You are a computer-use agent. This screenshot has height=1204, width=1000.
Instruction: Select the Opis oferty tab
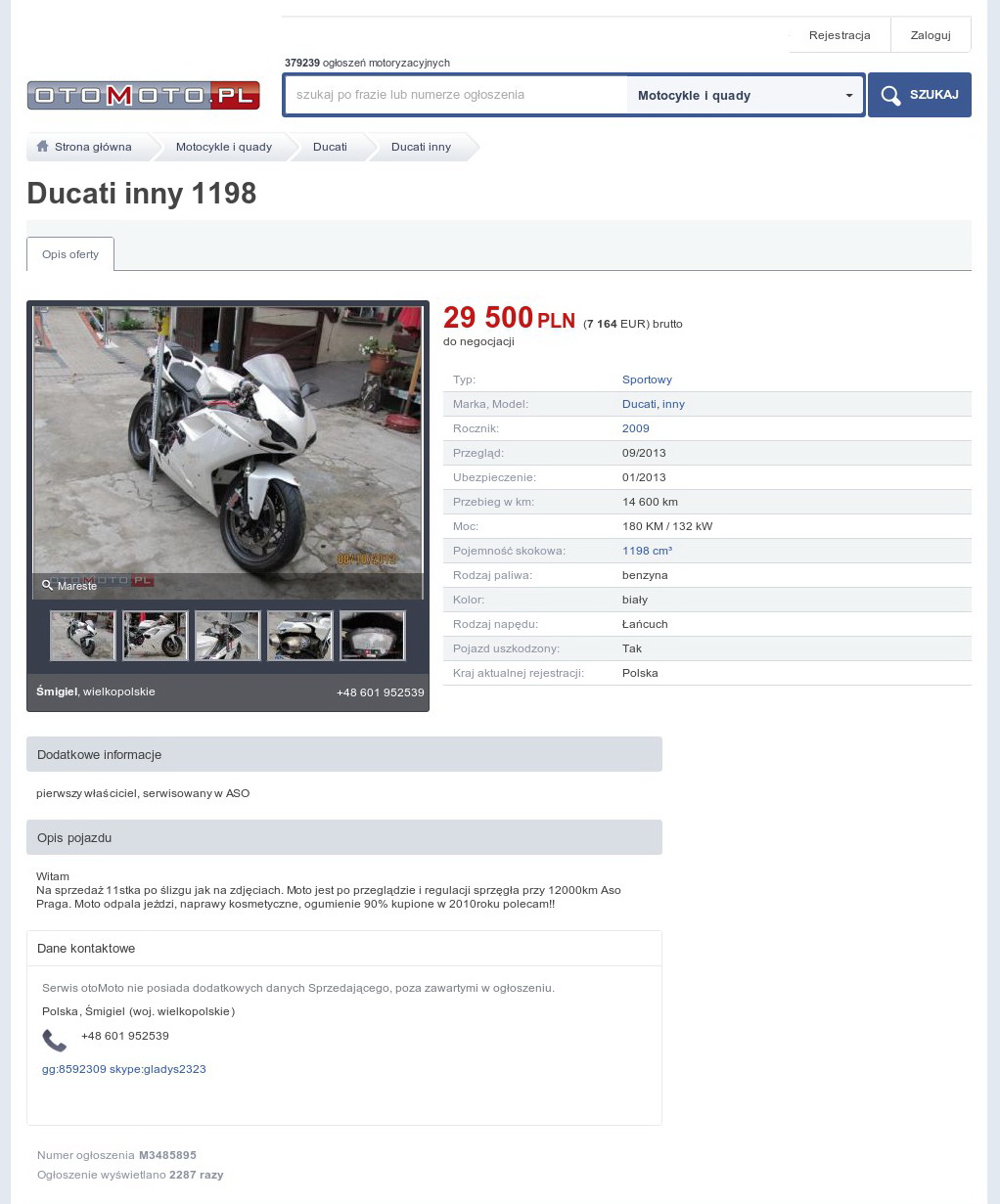[70, 254]
